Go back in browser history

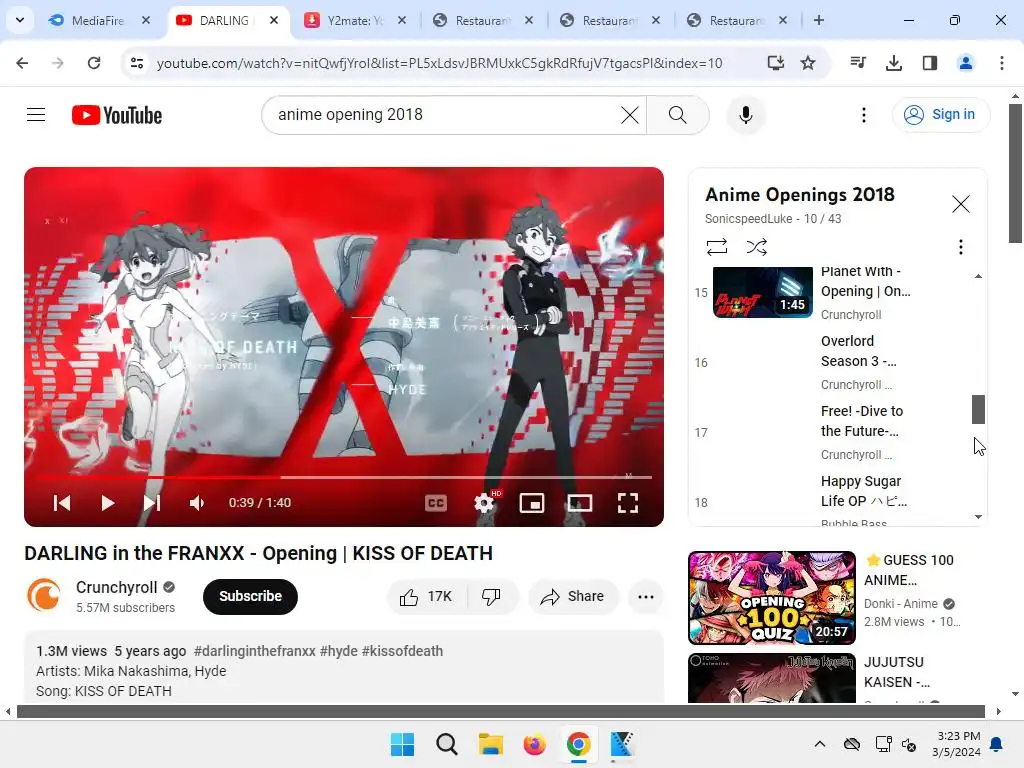[22, 63]
